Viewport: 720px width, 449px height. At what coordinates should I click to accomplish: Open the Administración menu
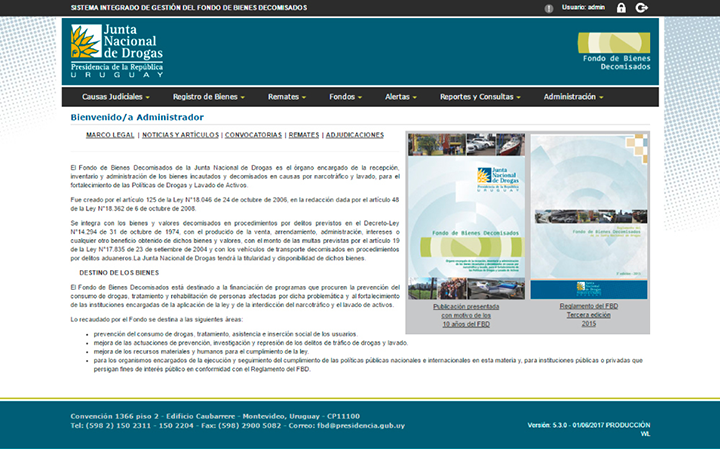[574, 97]
